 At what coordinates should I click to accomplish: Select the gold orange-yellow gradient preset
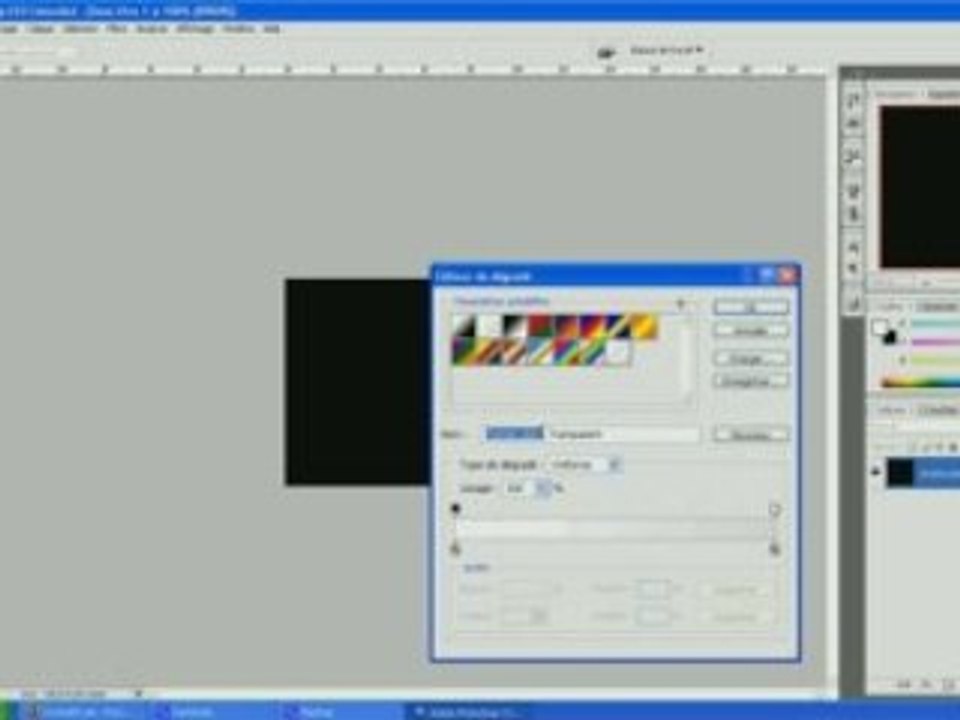[643, 326]
